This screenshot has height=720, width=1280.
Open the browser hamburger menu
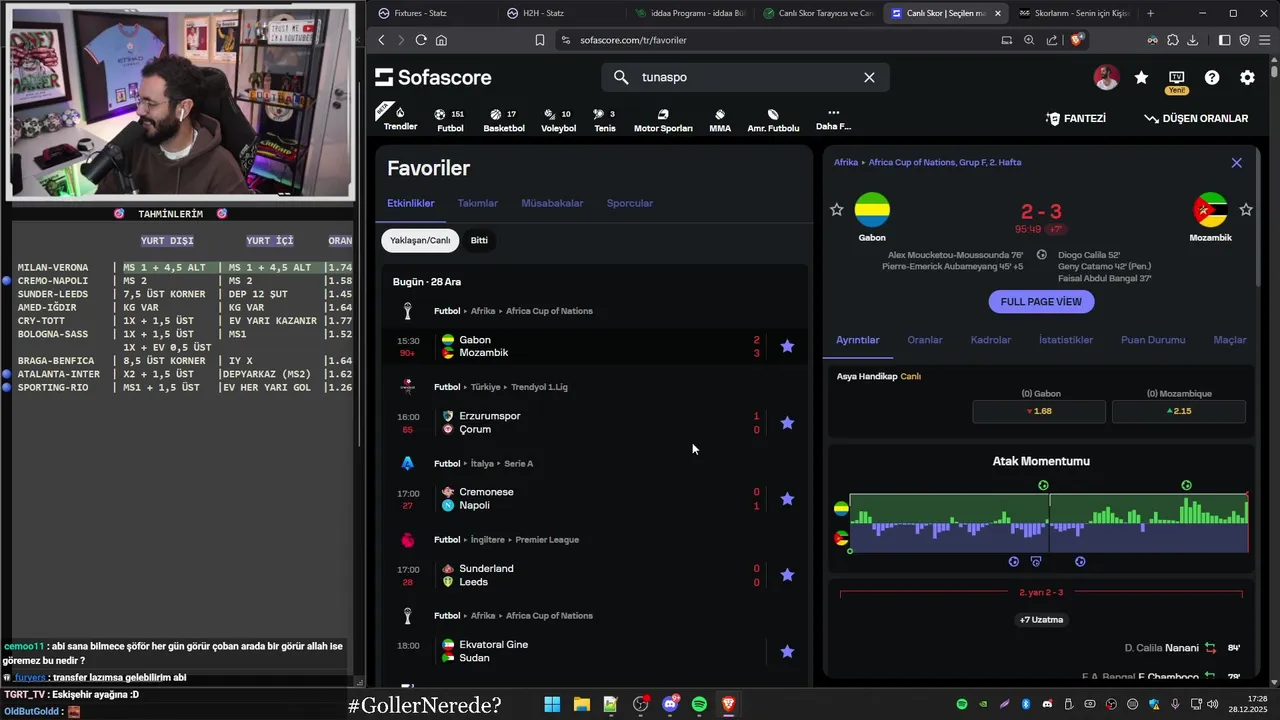point(1265,40)
